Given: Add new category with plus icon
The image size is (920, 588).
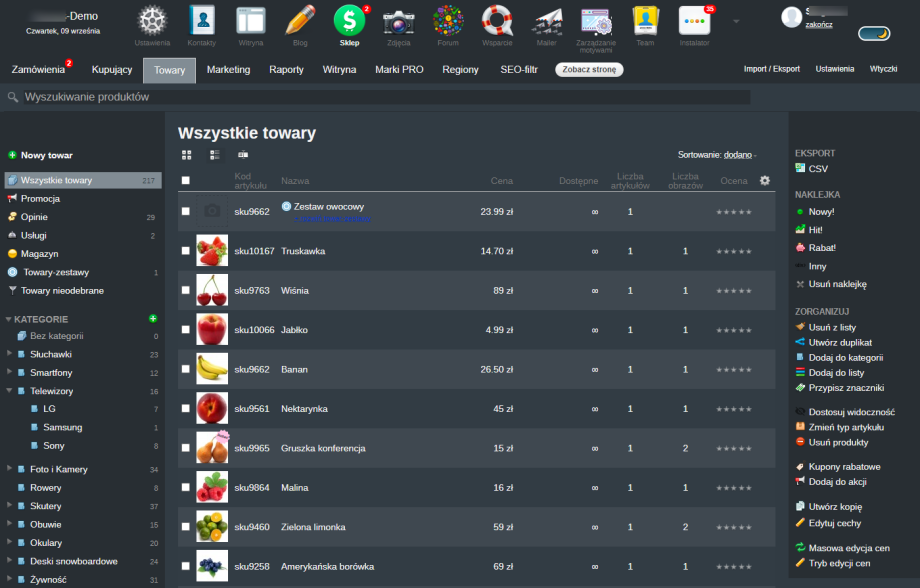Looking at the screenshot, I should pos(153,318).
